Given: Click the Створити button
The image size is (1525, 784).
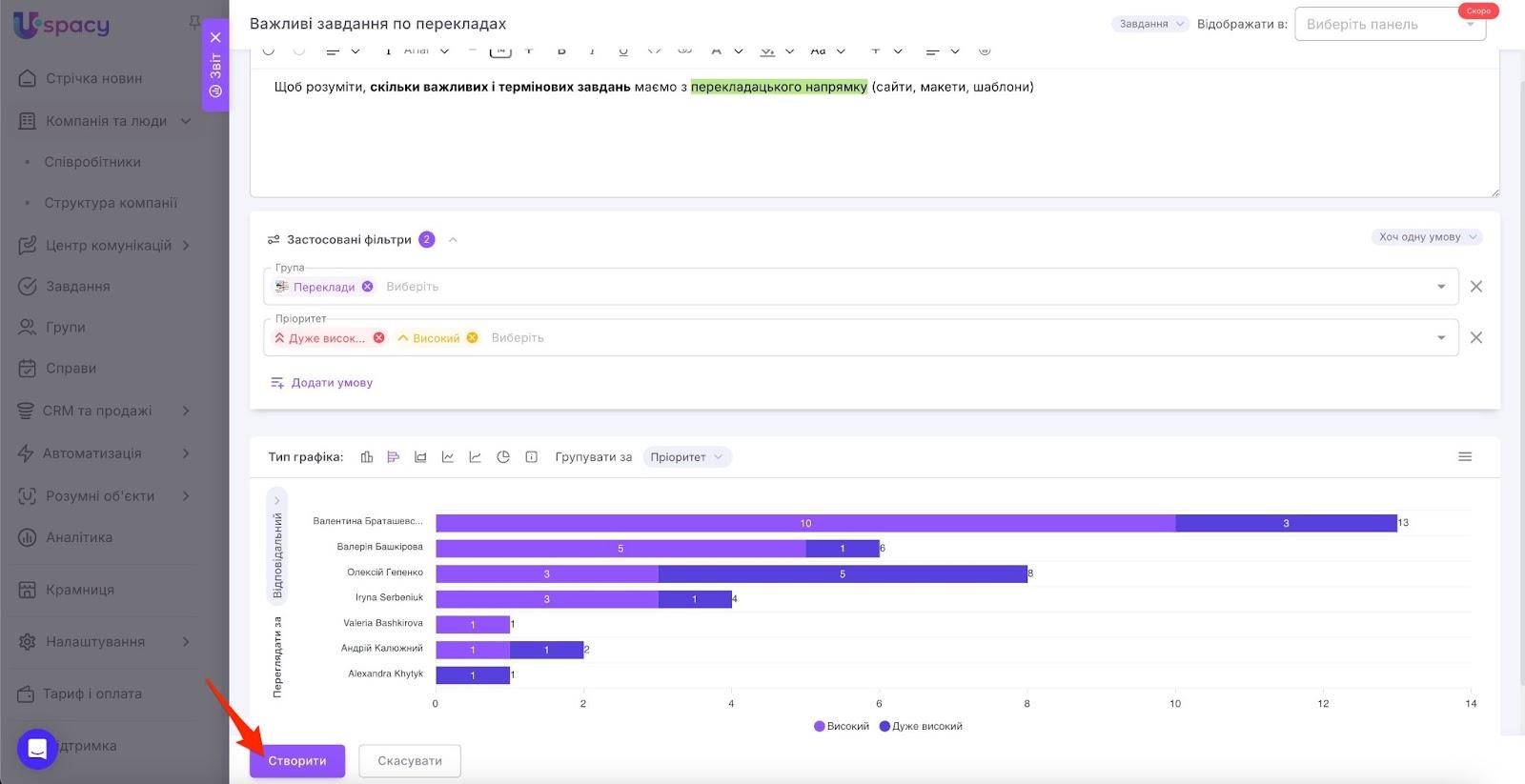Looking at the screenshot, I should (296, 761).
